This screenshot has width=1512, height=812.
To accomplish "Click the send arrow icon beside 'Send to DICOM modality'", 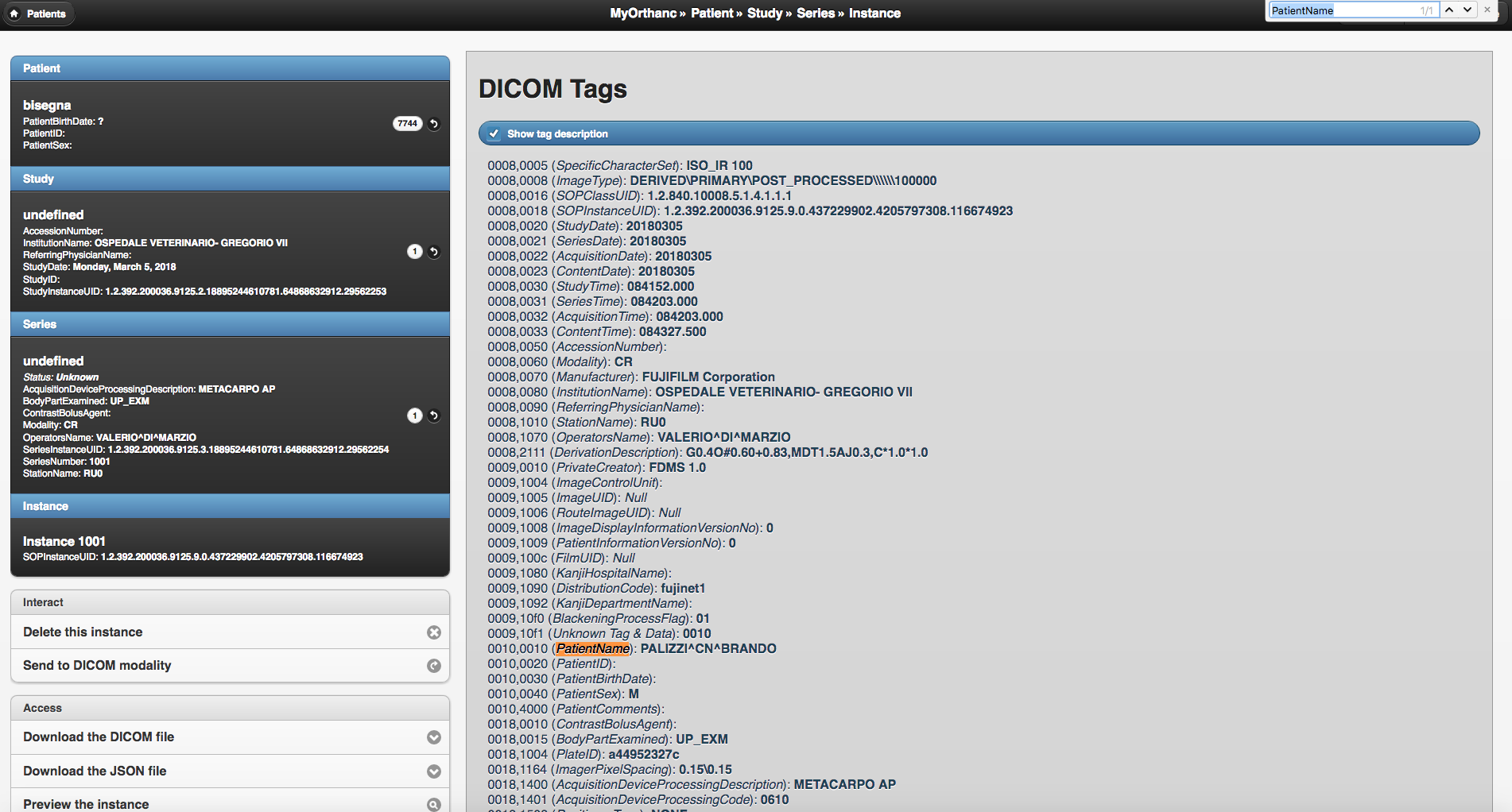I will 434,666.
